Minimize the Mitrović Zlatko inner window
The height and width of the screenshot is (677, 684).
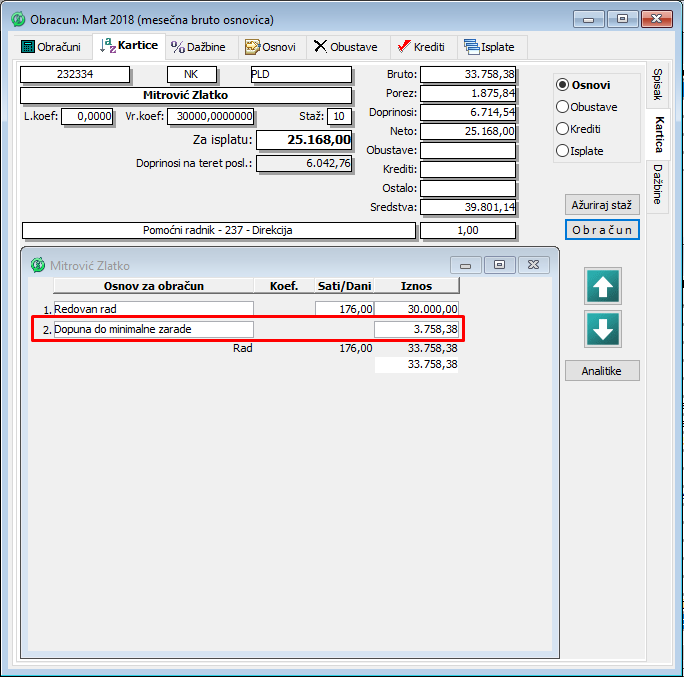[x=465, y=265]
